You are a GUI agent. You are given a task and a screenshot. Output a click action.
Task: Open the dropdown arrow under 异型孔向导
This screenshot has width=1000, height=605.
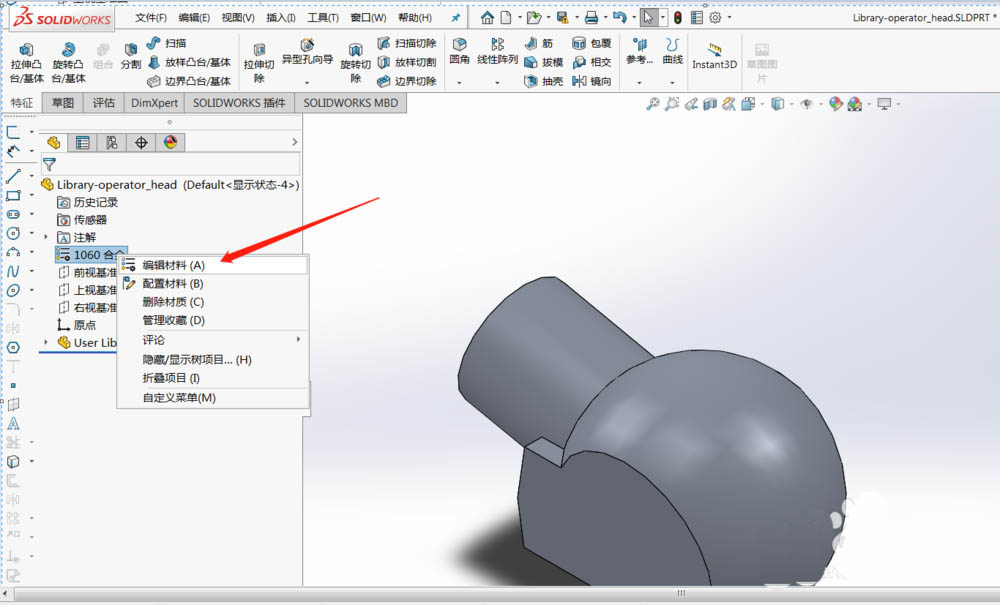[307, 83]
